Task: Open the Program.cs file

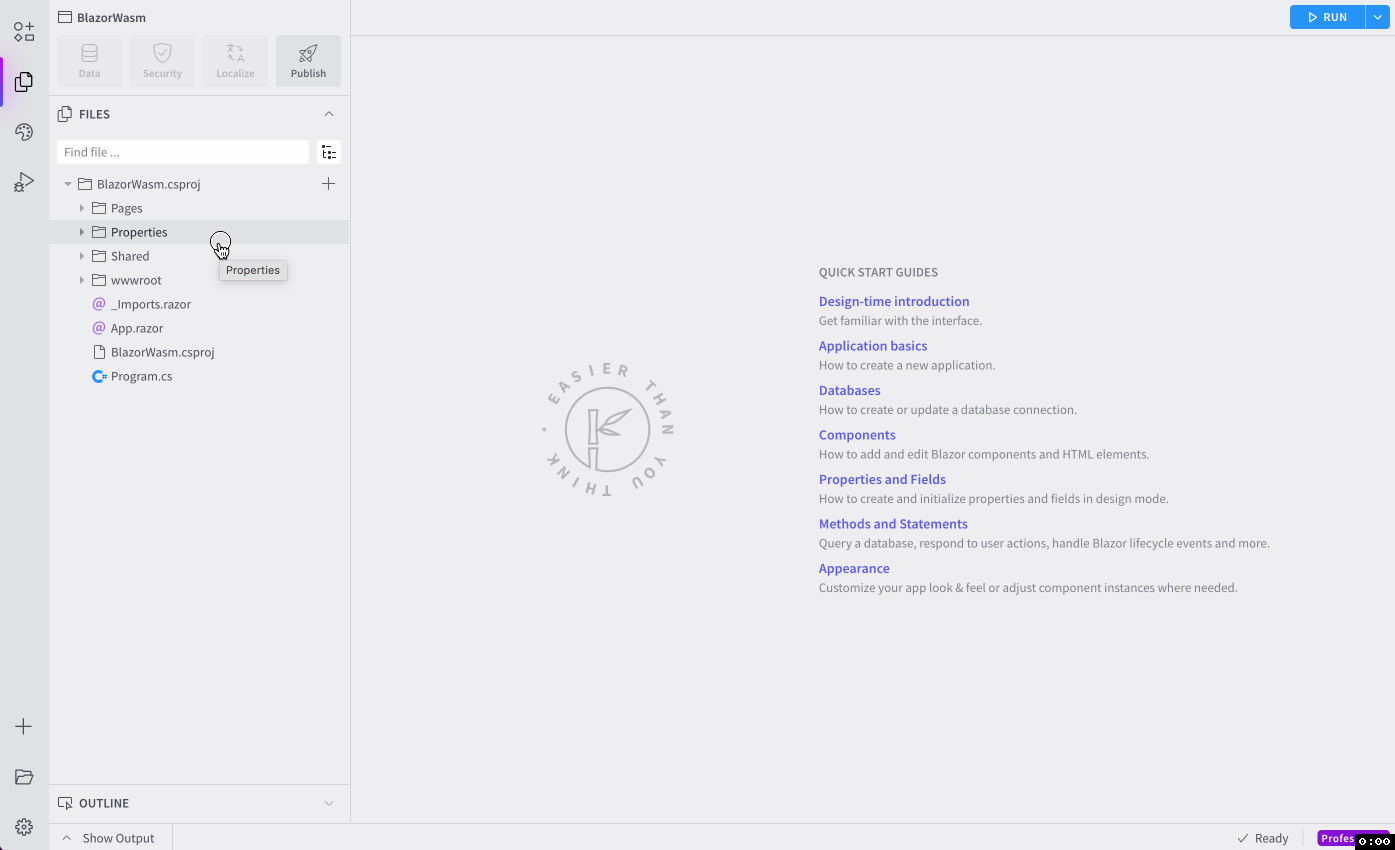Action: tap(142, 376)
